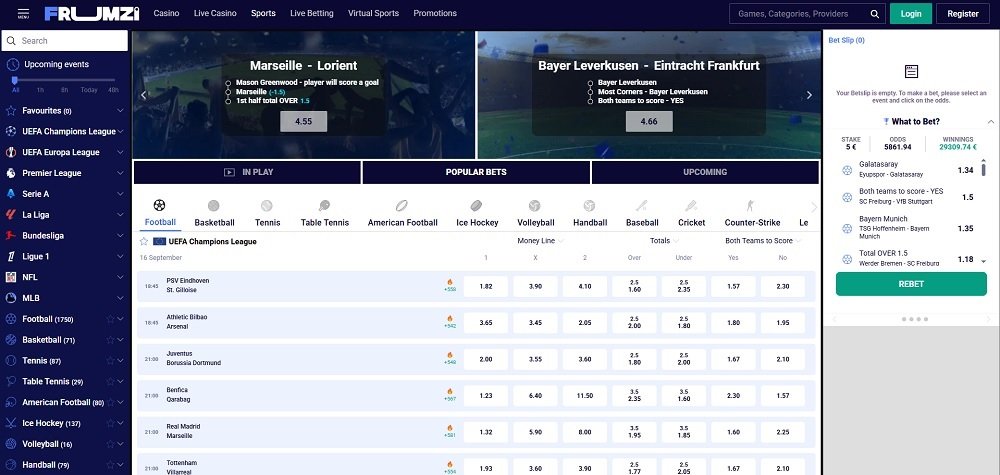Select the Cricket sport icon
Image resolution: width=1000 pixels, height=475 pixels.
(691, 206)
